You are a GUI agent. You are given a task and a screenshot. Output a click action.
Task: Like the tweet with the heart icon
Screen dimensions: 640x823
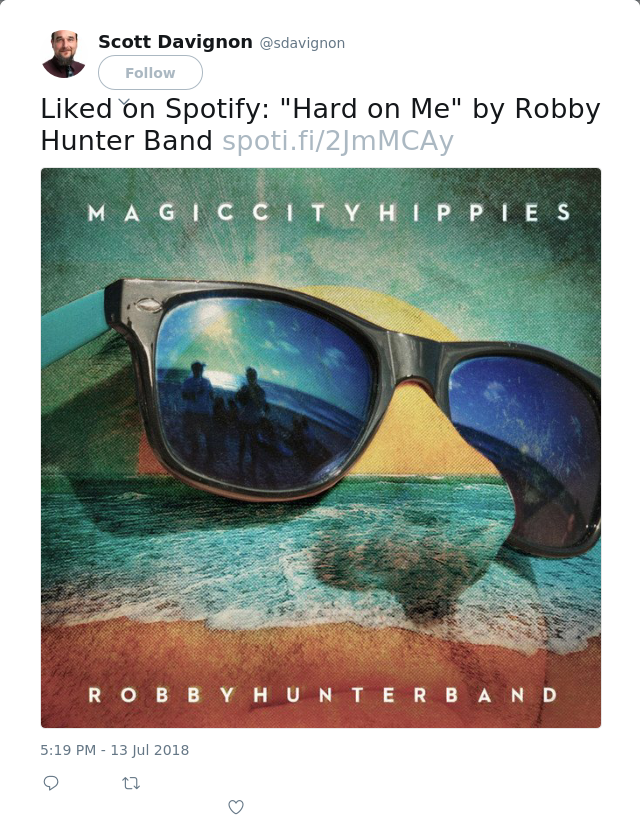click(236, 807)
